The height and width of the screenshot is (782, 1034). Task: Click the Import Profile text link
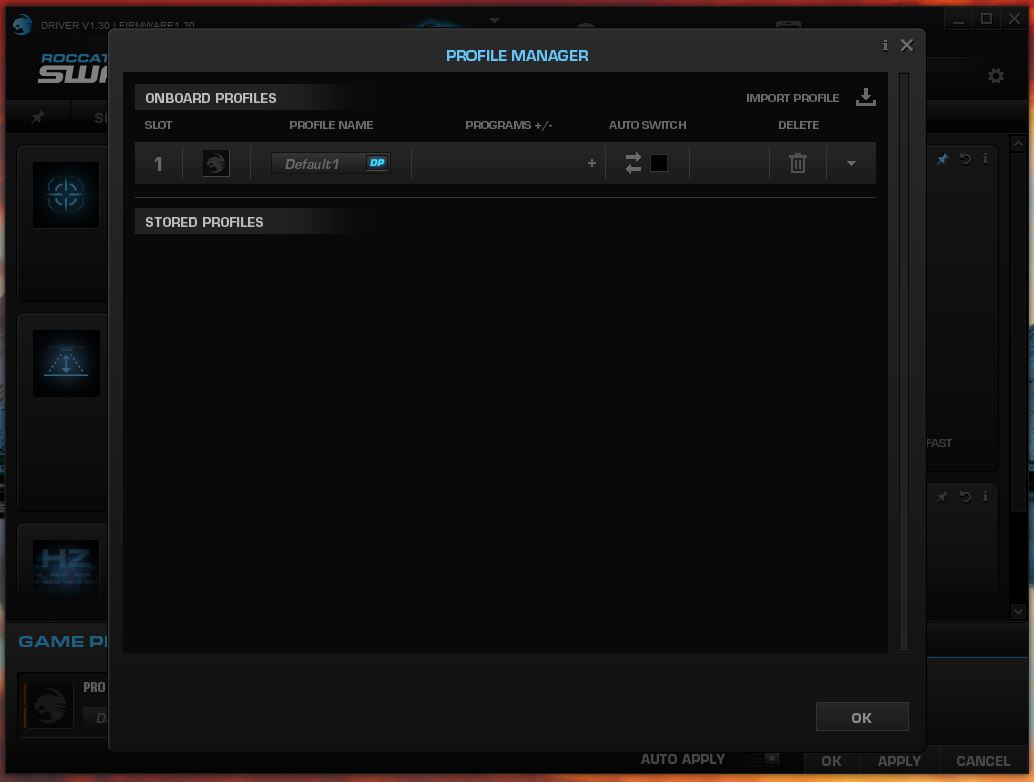pos(792,98)
